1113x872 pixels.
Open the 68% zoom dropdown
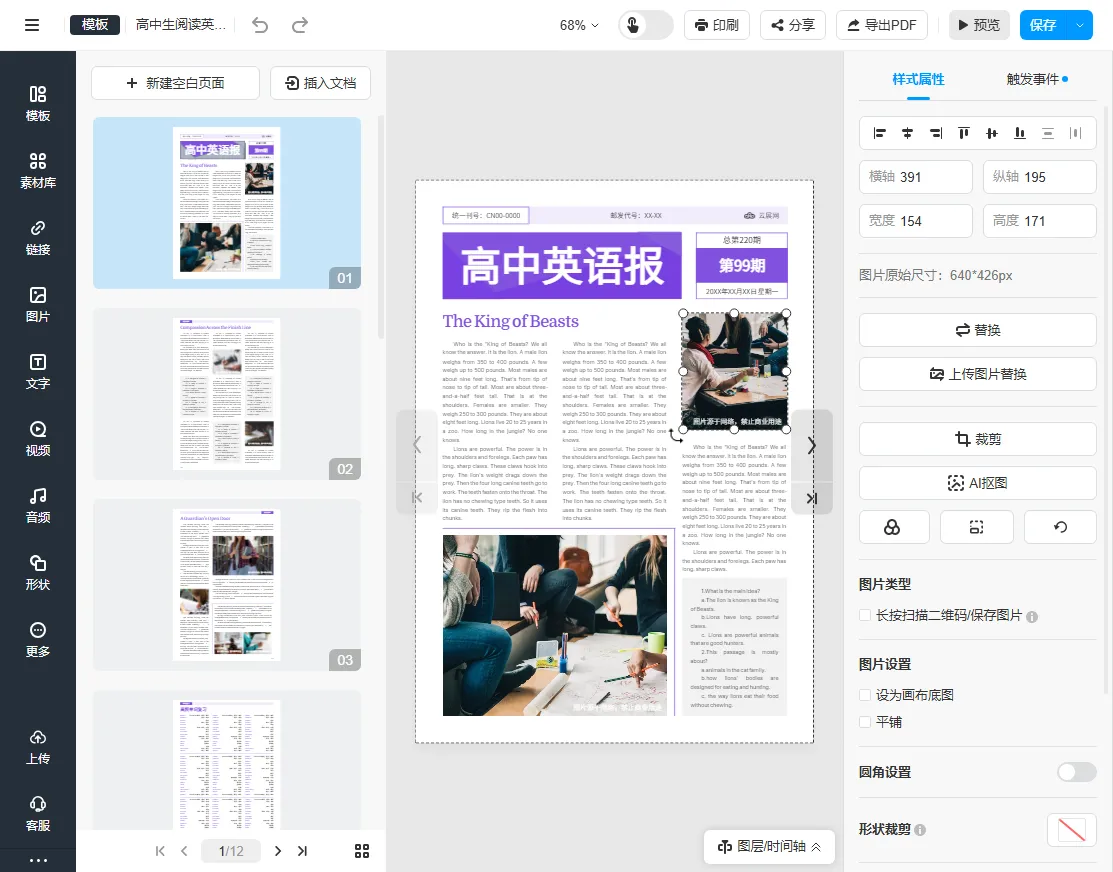point(579,26)
